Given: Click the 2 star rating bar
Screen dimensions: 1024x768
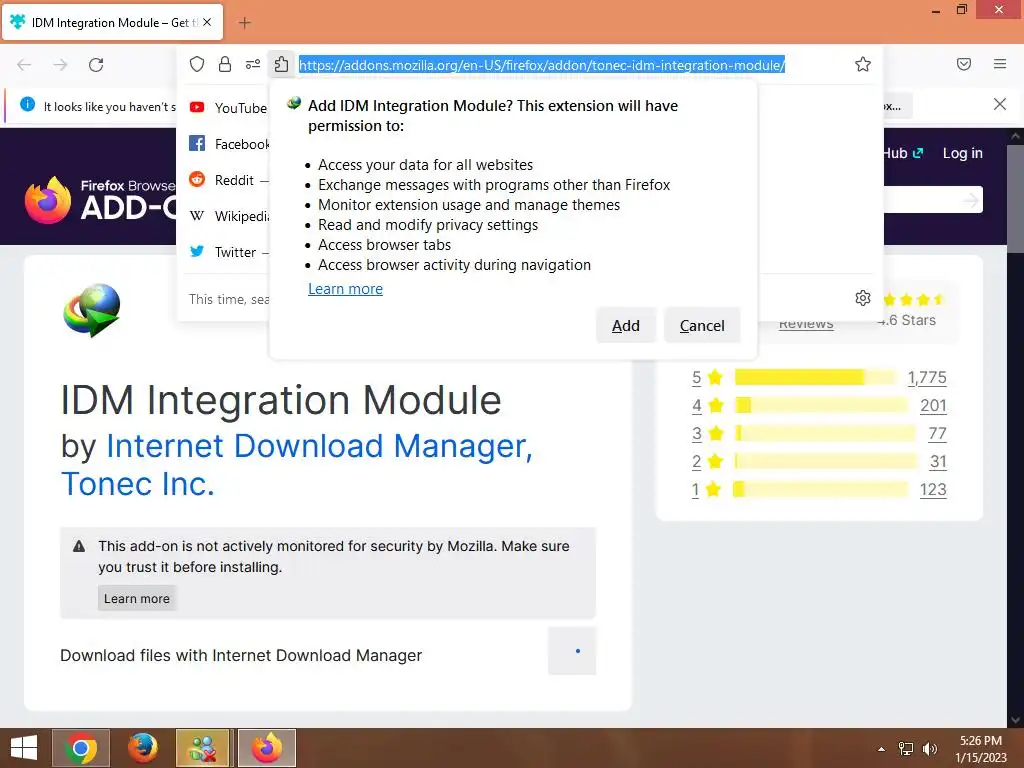Looking at the screenshot, I should pos(825,461).
